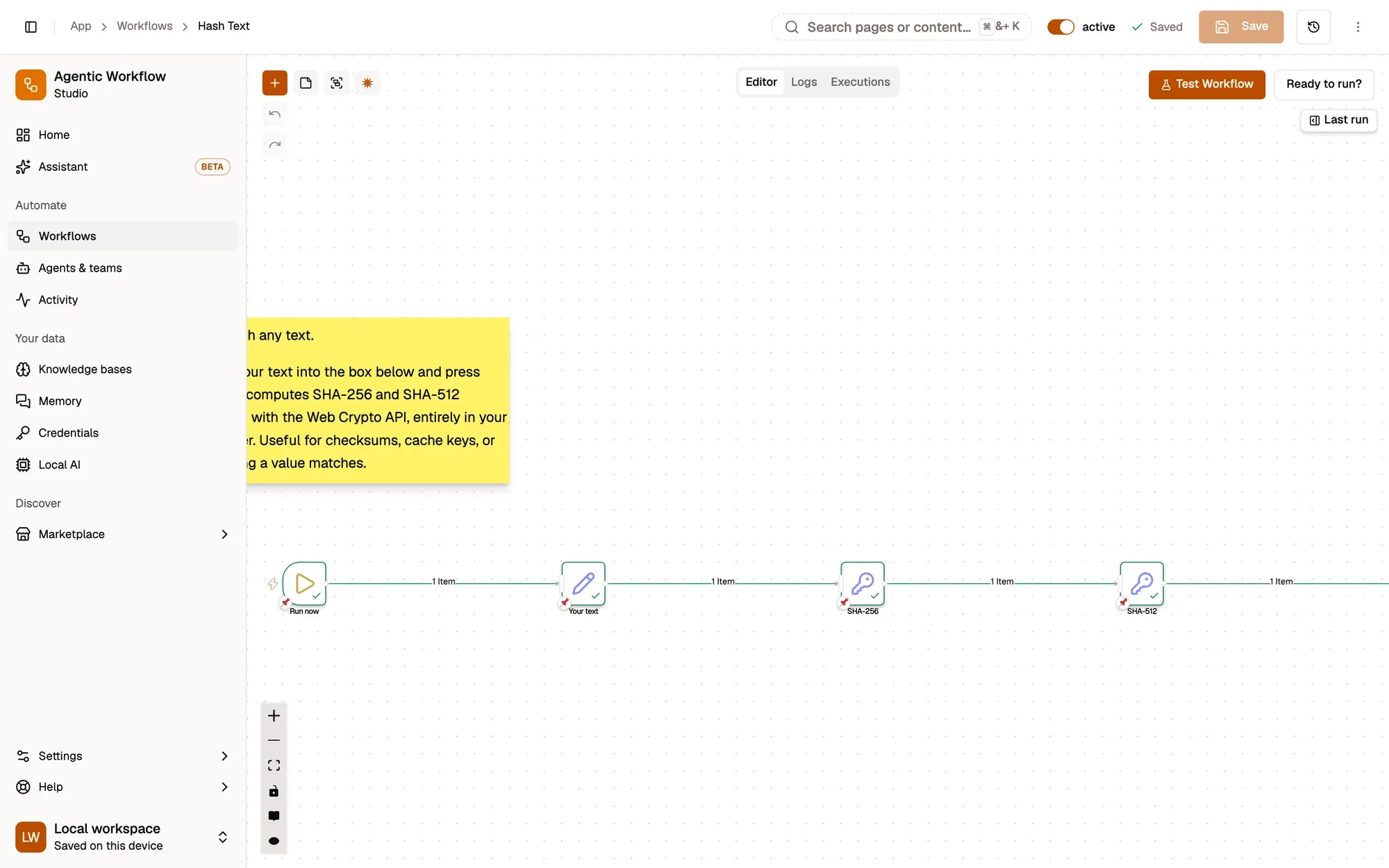The width and height of the screenshot is (1389, 868).
Task: Redo the canvas change
Action: coord(274,144)
